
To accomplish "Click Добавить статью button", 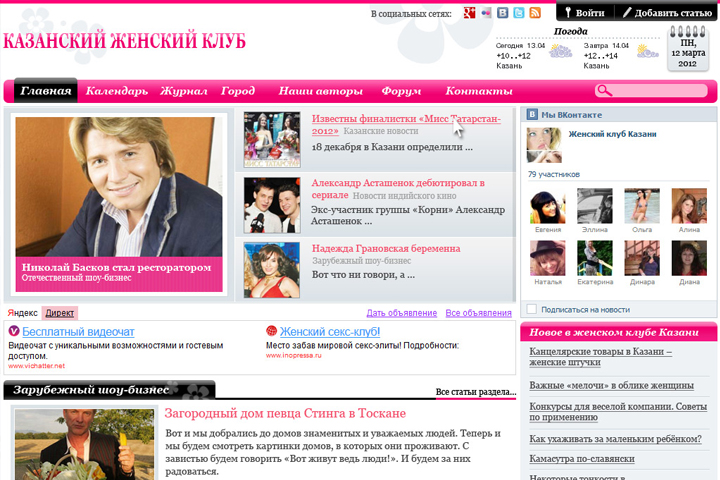I will click(667, 13).
